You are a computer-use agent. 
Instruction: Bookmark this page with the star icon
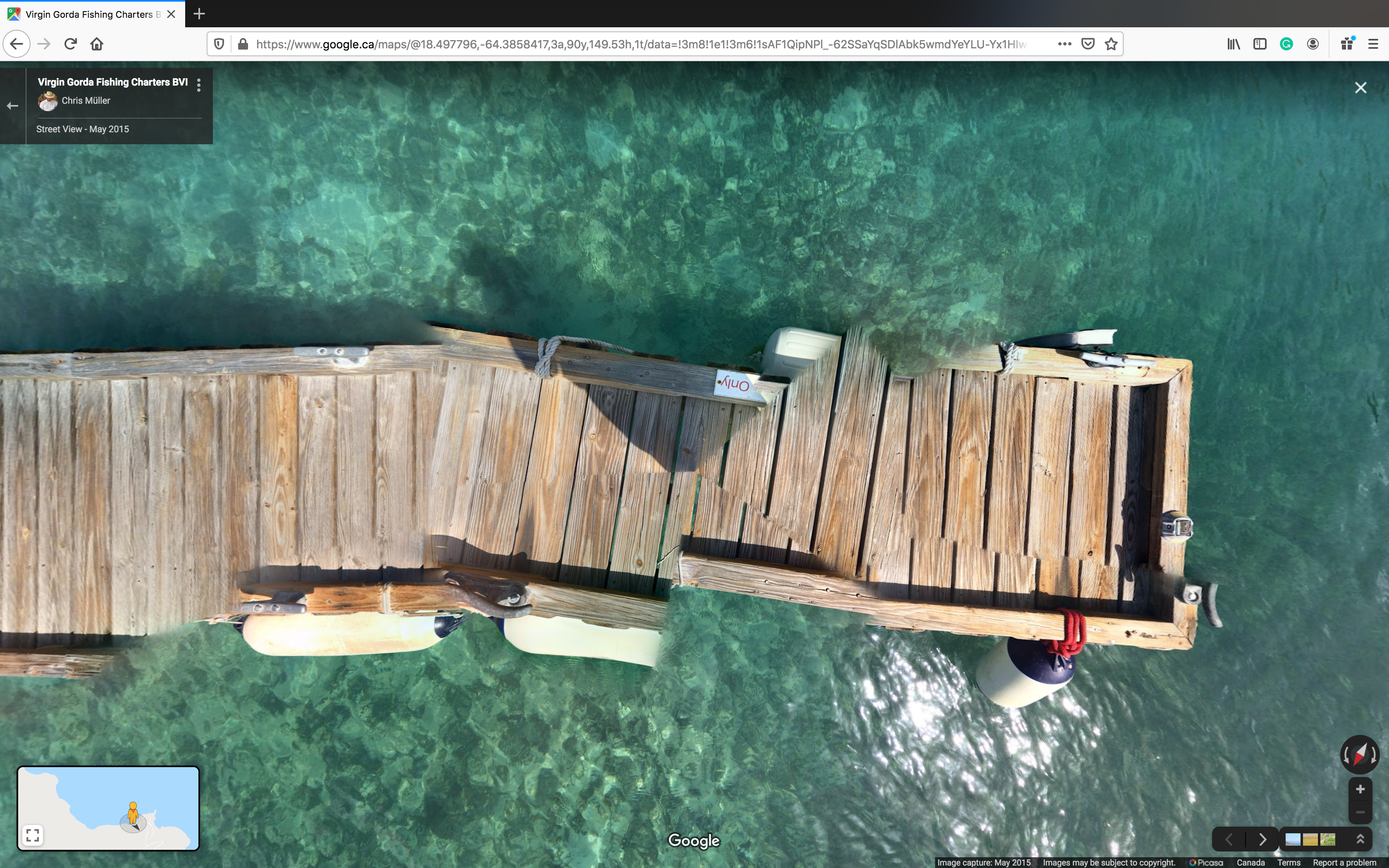coord(1111,44)
